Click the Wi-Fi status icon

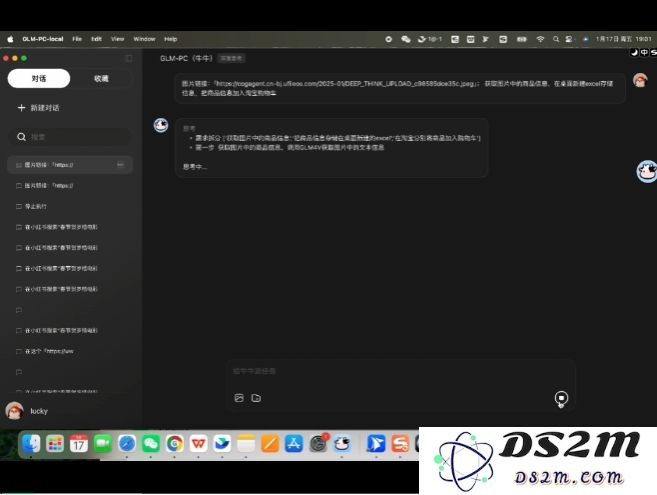tap(540, 39)
